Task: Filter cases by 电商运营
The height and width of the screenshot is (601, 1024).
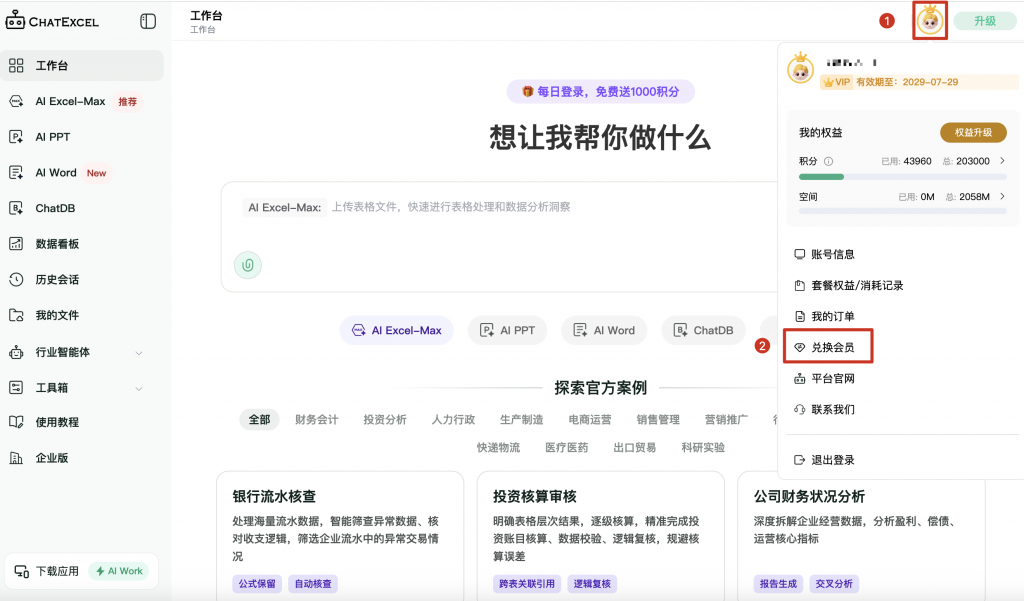Action: (x=590, y=419)
